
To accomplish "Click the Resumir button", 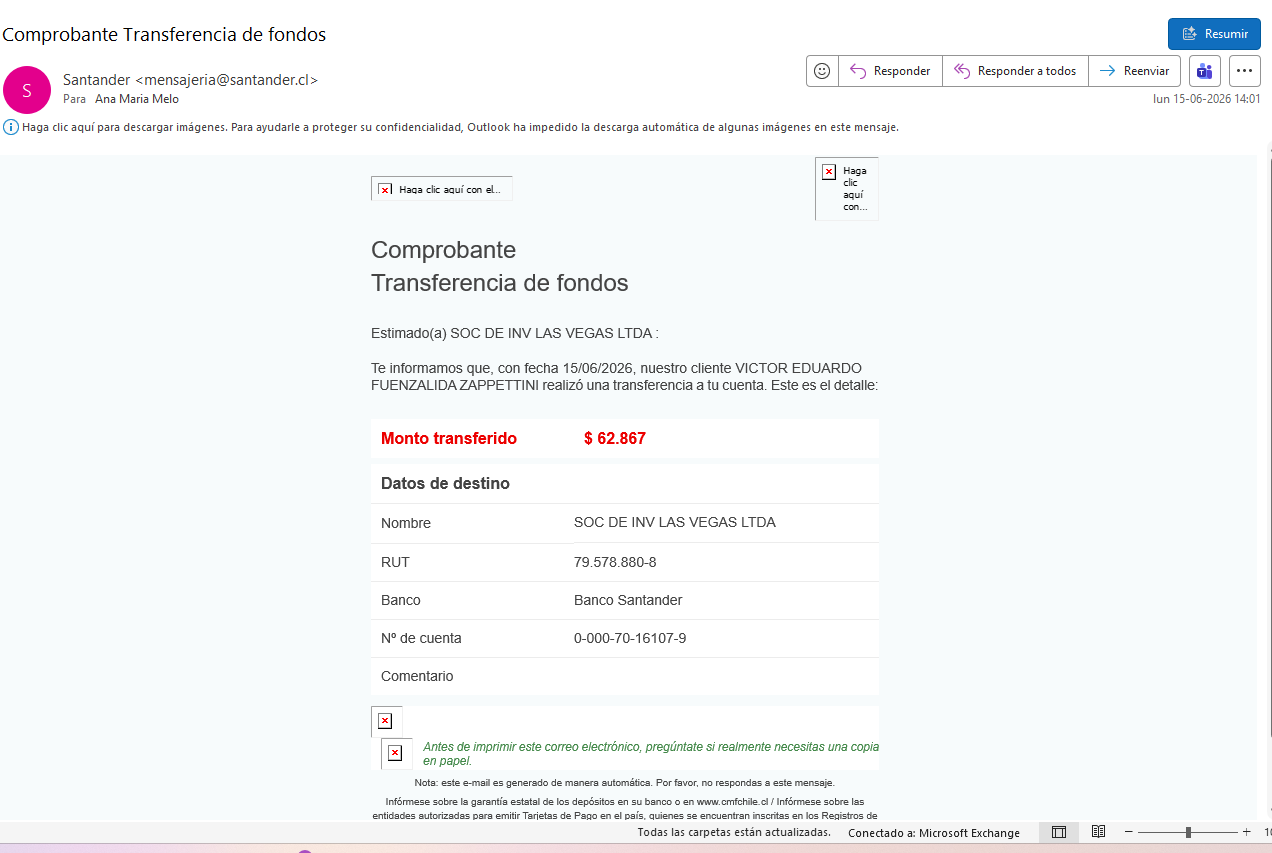I will 1214,34.
